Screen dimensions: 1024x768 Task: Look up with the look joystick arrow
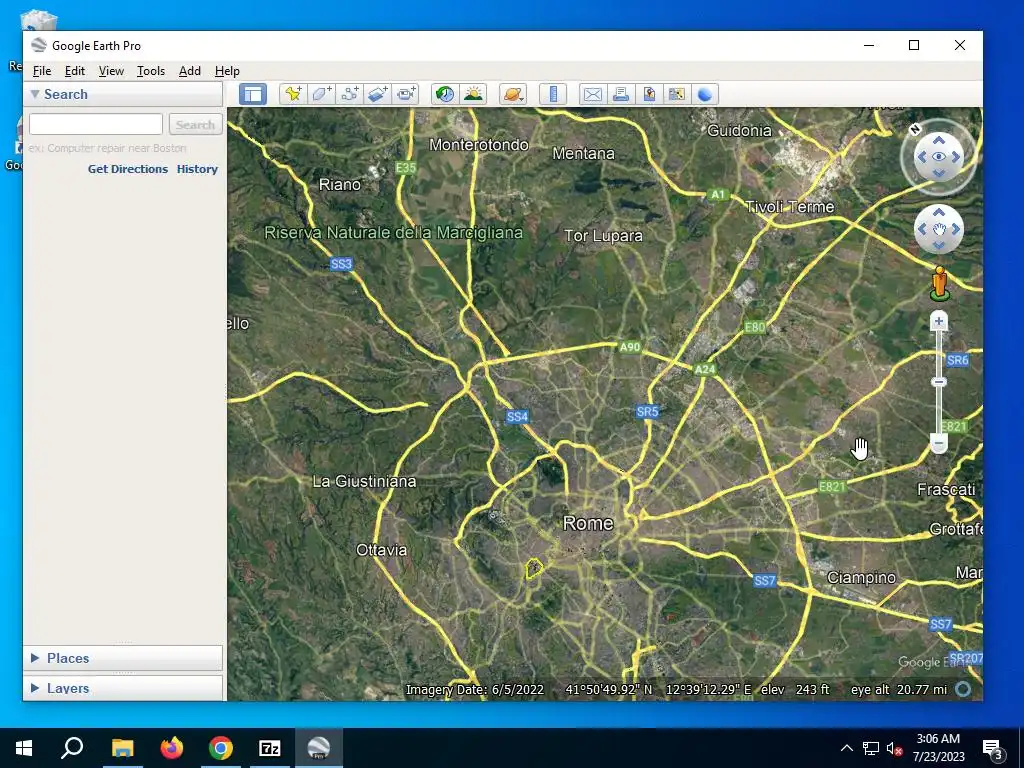pos(938,140)
